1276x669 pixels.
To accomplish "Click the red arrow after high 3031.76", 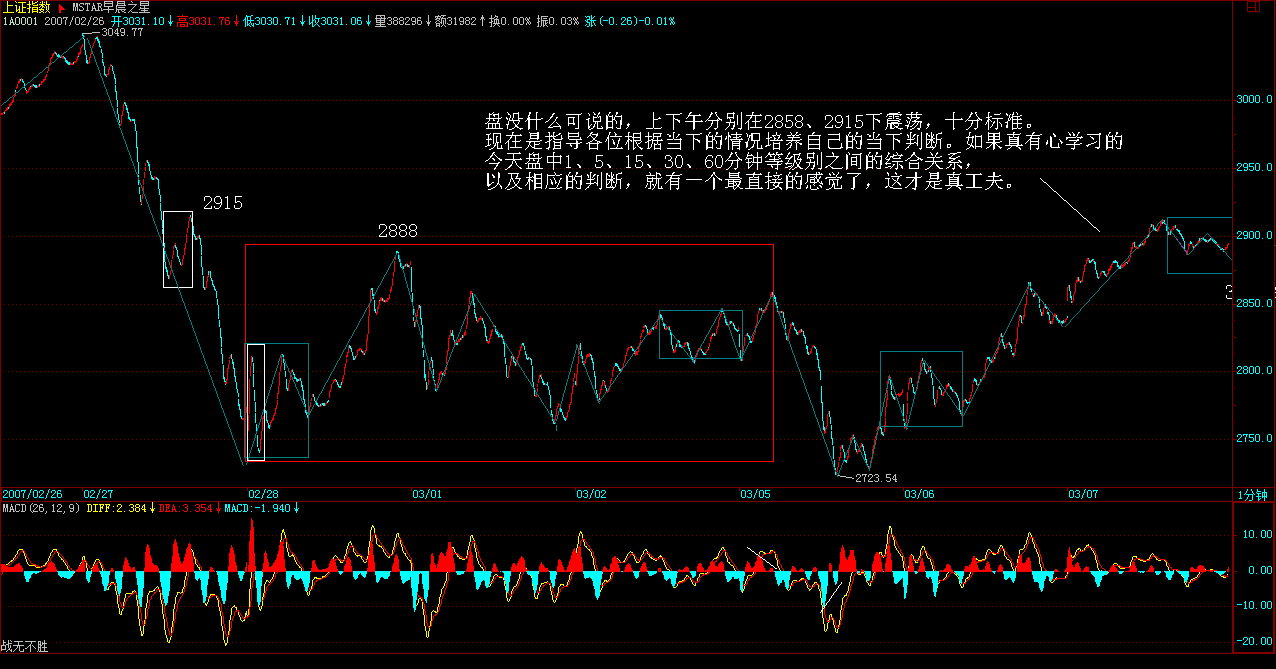I will 236,21.
